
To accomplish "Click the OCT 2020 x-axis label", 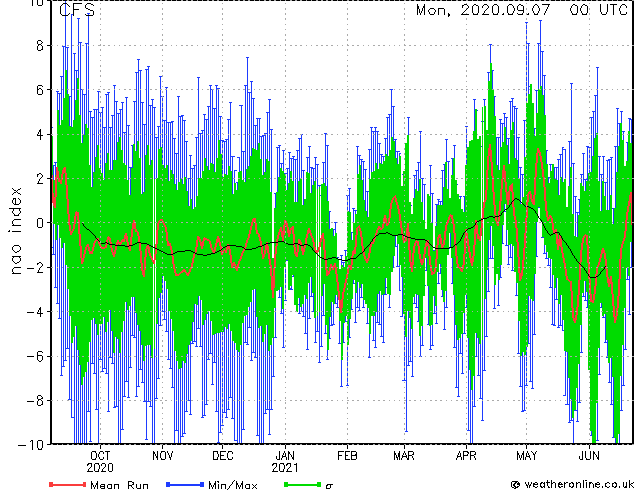I will pos(100,462).
